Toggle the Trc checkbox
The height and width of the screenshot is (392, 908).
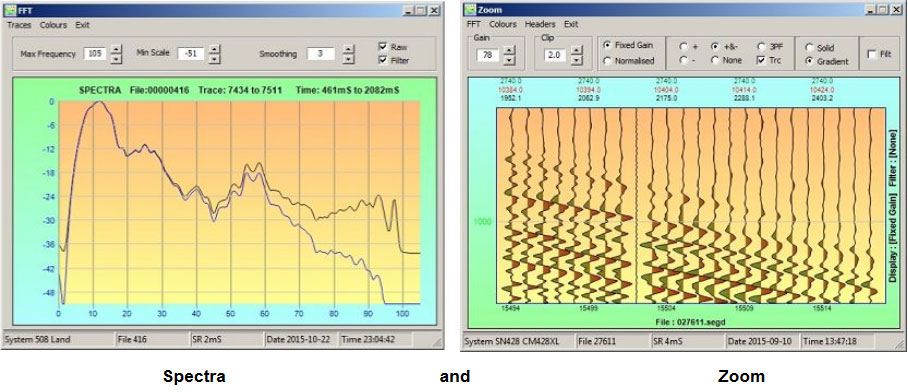[761, 60]
